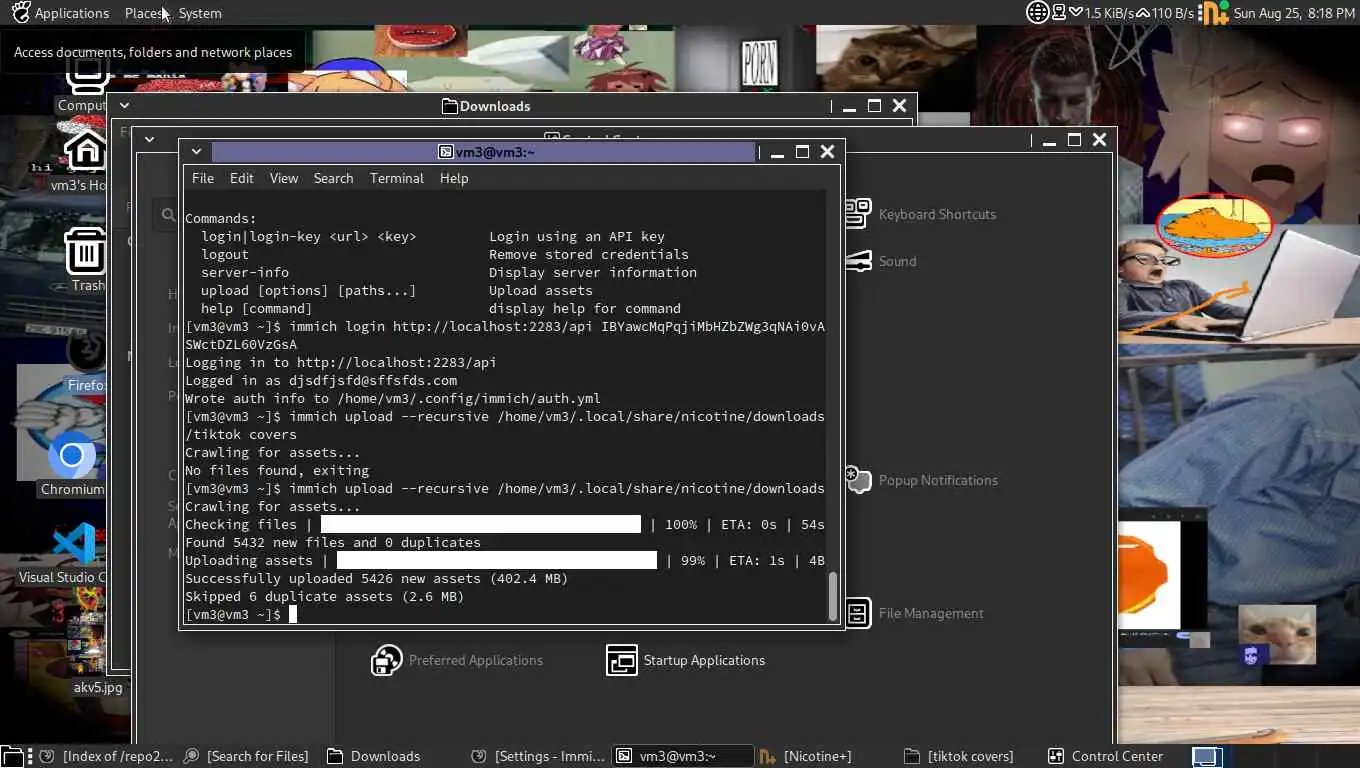1360x768 pixels.
Task: Open the terminal's Search menu
Action: click(333, 178)
